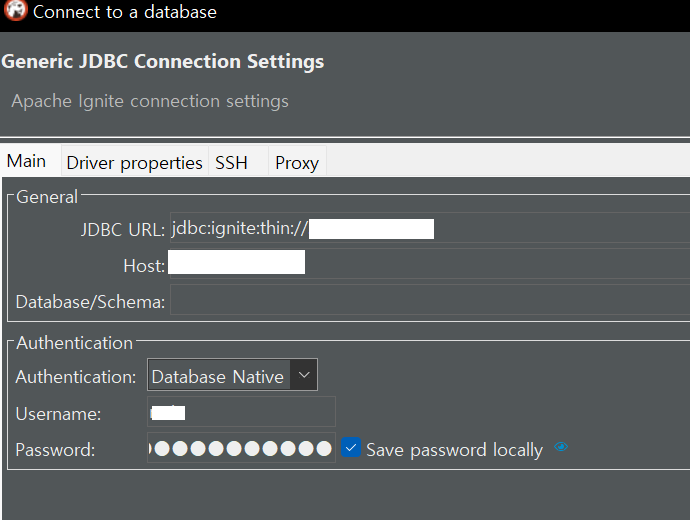Click into the JDBC URL field

pyautogui.click(x=429, y=228)
